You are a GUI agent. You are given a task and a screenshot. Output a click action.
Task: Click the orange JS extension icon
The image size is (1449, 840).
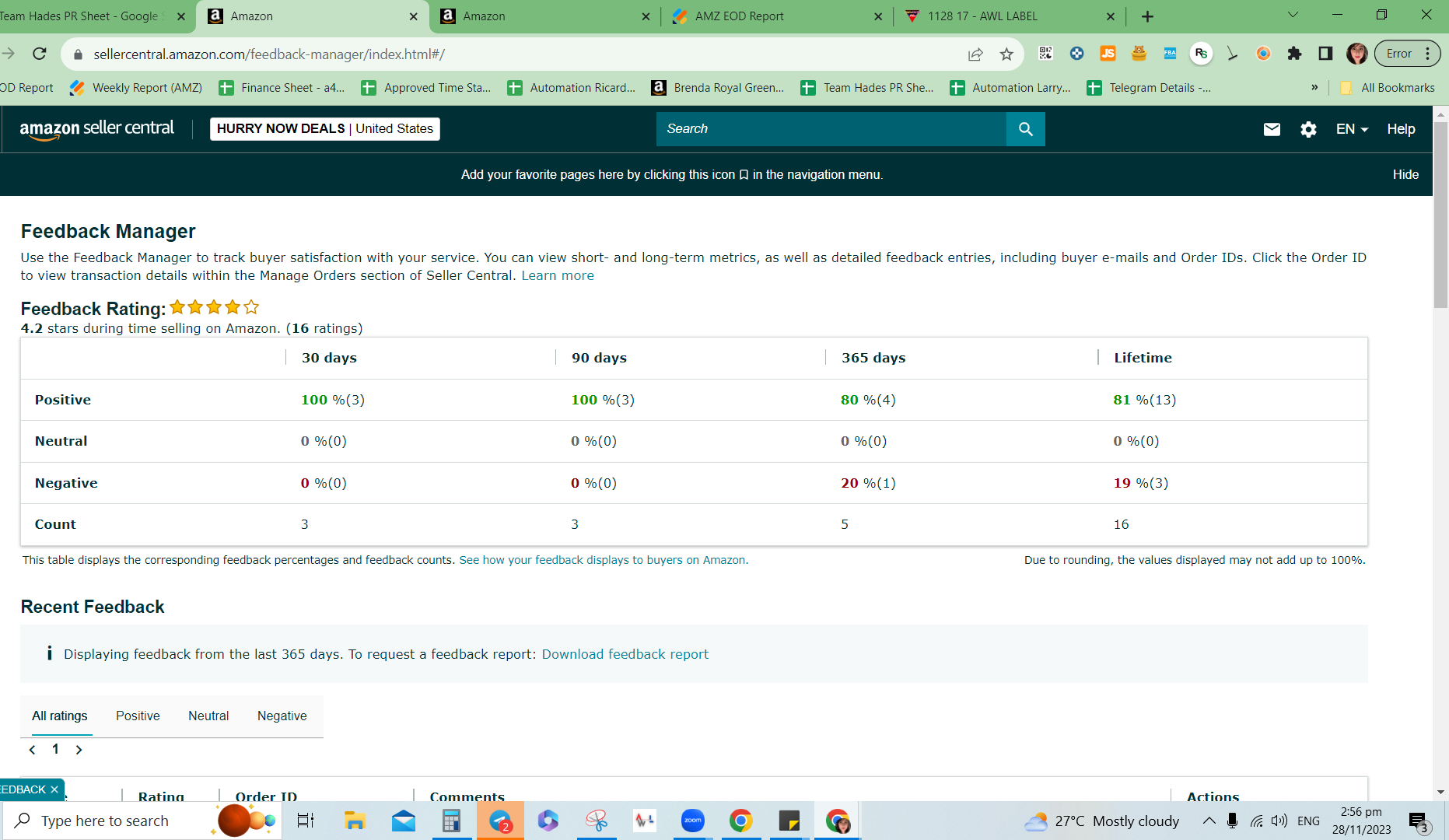[1108, 54]
